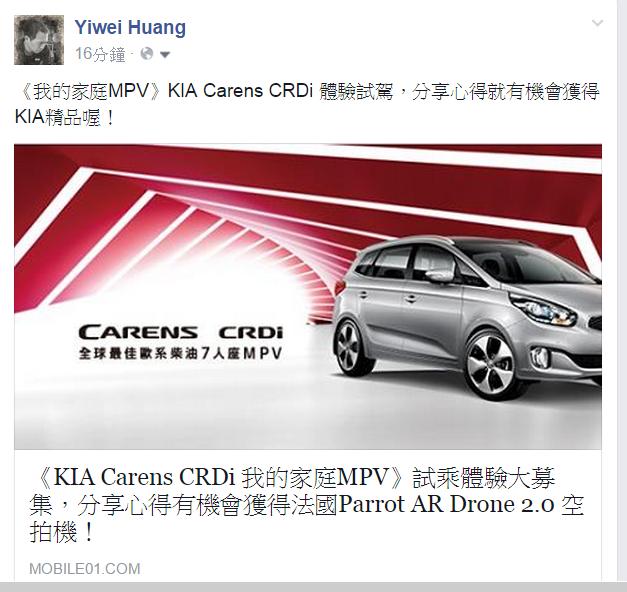Viewport: 627px width, 592px height.
Task: Click the globe public-privacy icon
Action: (x=147, y=54)
